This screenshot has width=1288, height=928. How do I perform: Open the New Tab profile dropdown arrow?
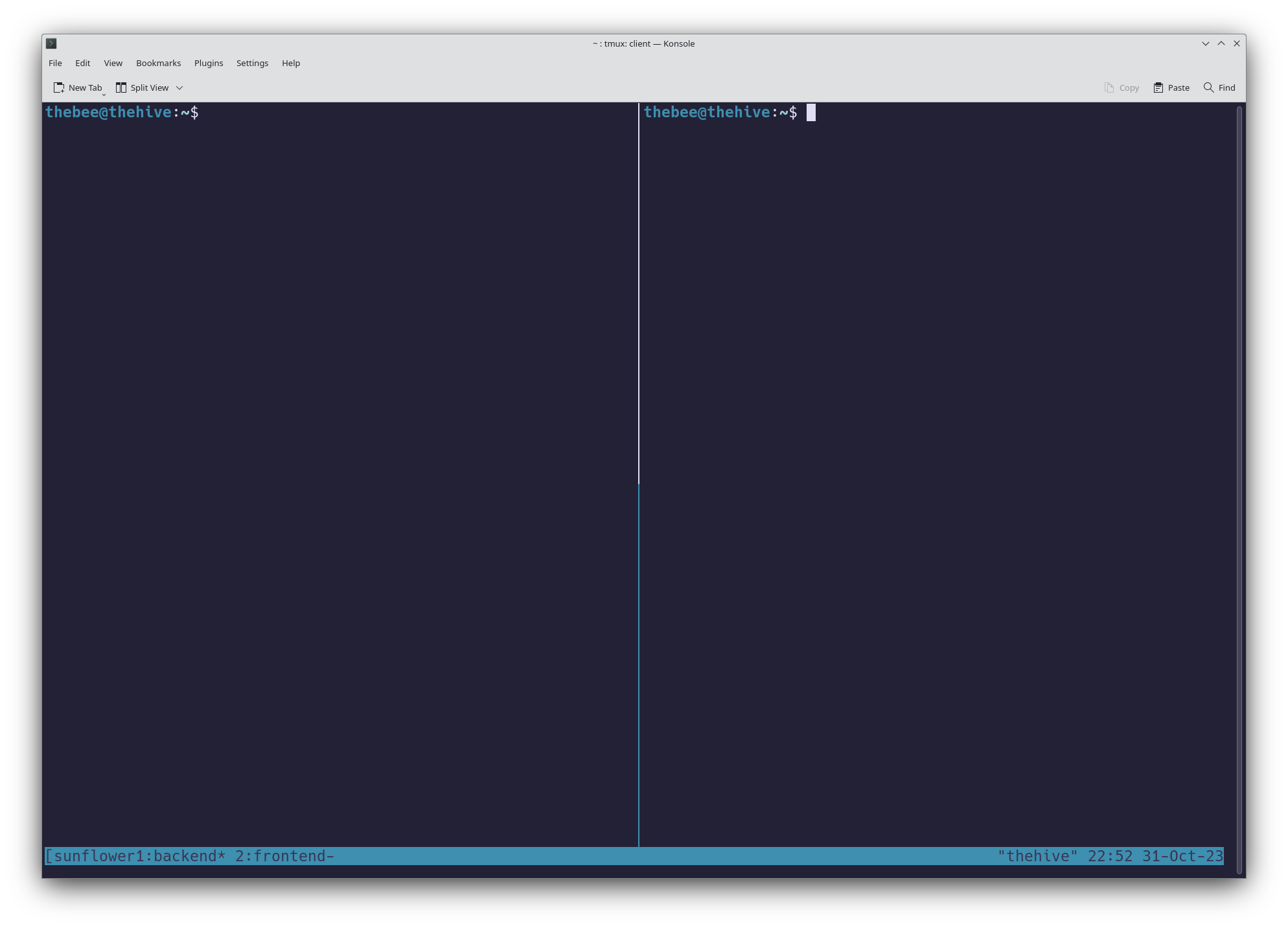(104, 95)
